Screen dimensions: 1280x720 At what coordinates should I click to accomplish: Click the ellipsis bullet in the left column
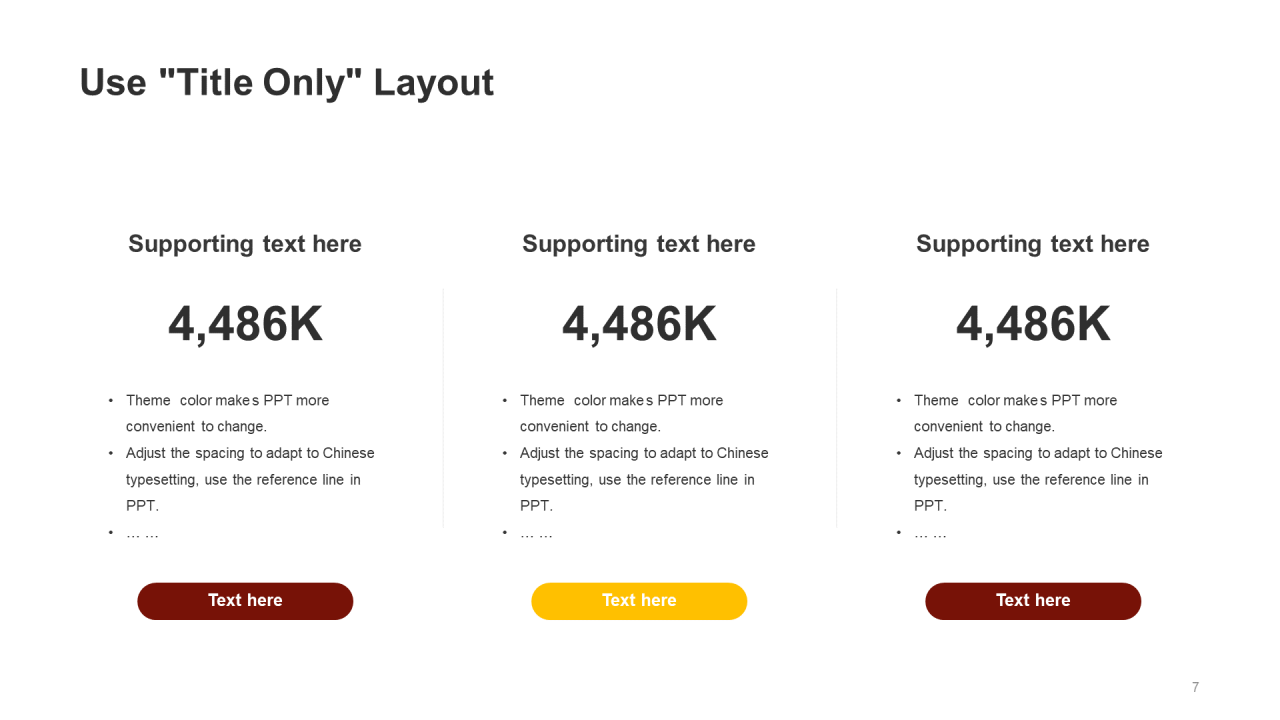pos(142,533)
